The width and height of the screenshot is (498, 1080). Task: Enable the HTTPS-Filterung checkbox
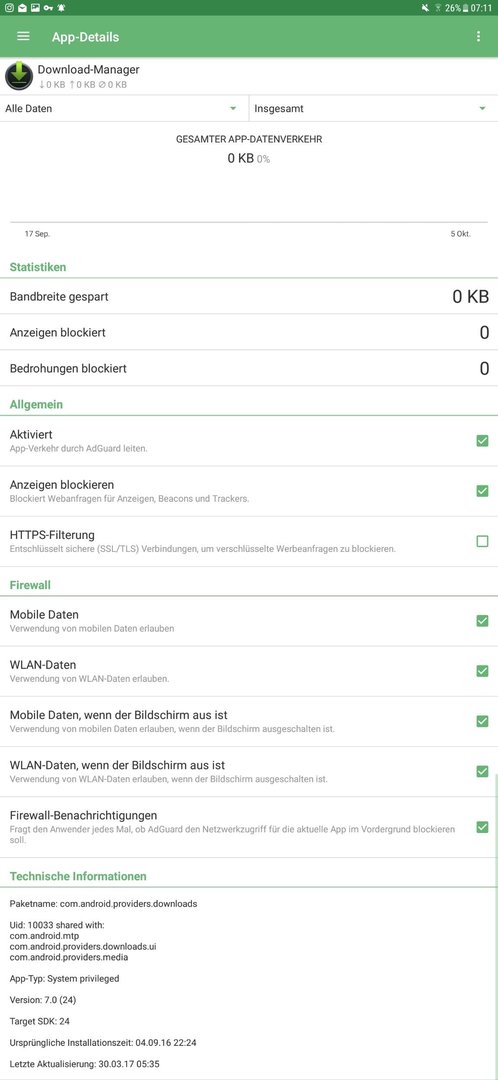pos(482,541)
